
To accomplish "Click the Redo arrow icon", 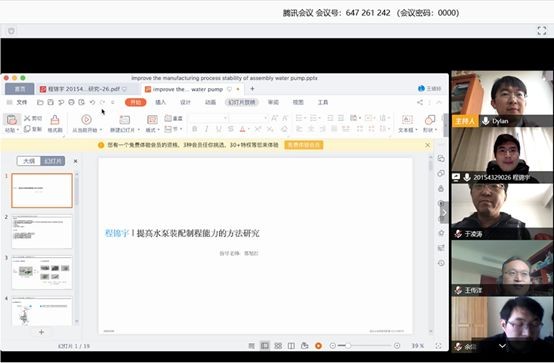I will 102,102.
